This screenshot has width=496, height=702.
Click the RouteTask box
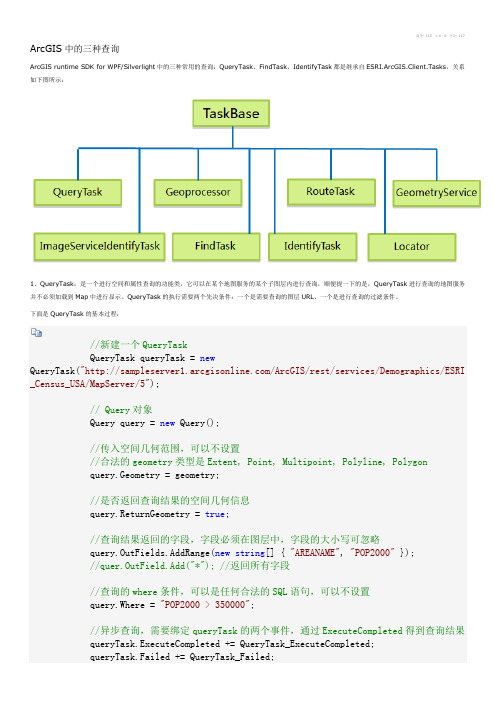(331, 192)
